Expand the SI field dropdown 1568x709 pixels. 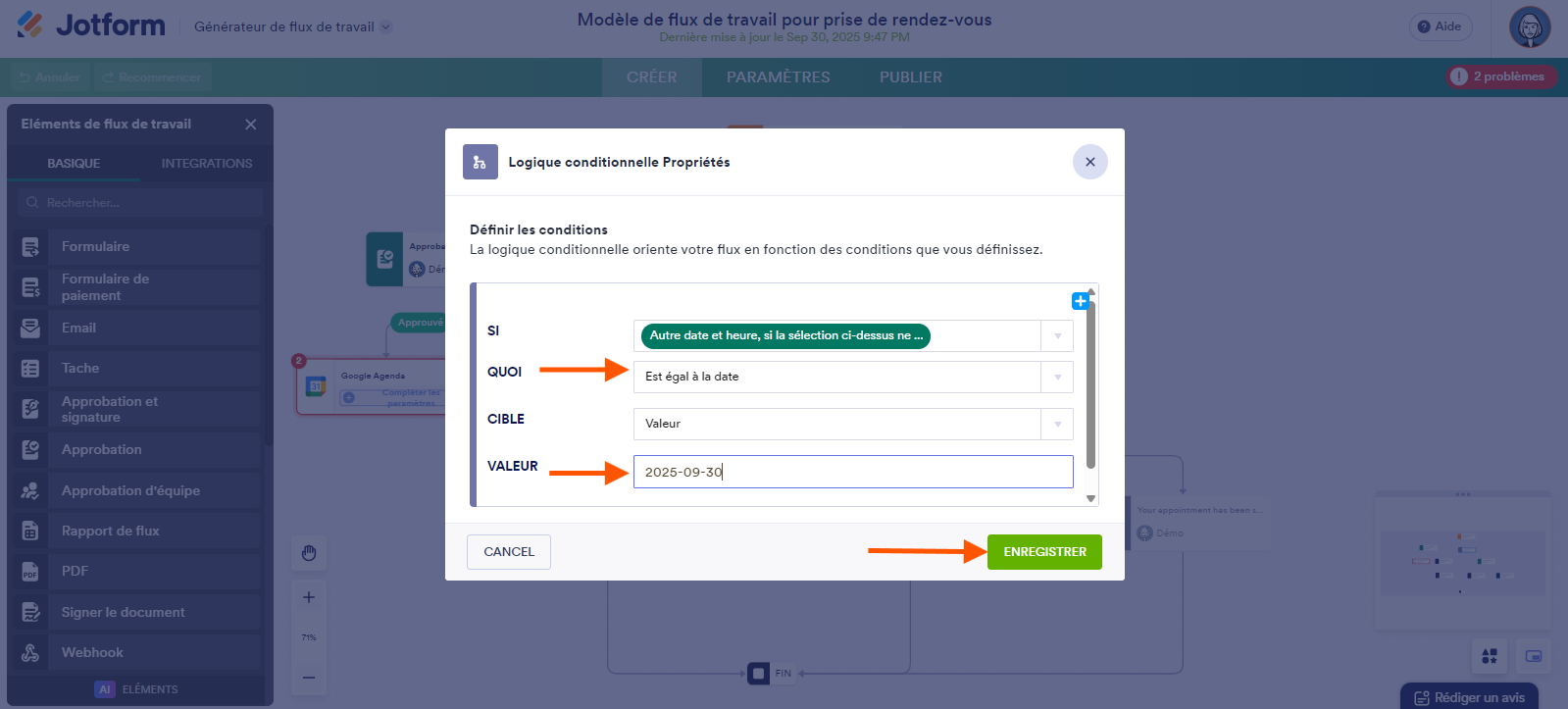tap(1057, 336)
